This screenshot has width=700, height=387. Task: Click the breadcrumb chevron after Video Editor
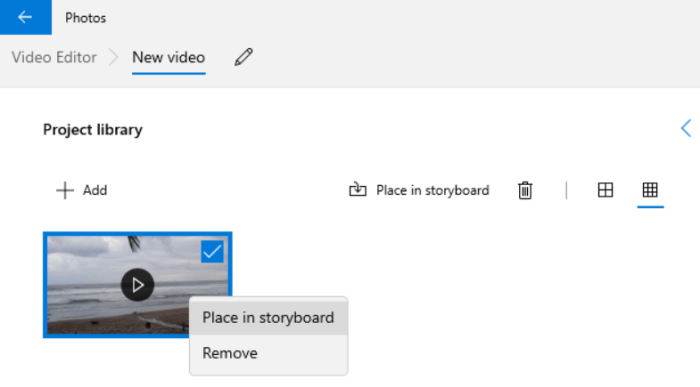point(114,57)
